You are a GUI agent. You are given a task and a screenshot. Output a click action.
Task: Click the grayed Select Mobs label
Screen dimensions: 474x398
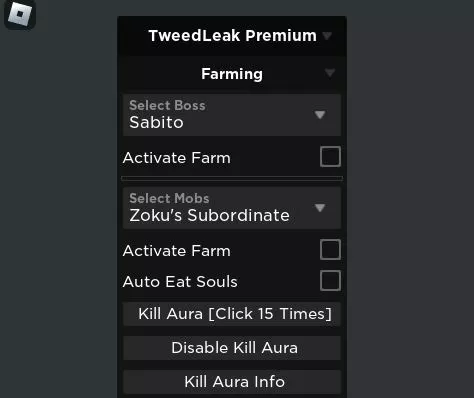(x=169, y=198)
